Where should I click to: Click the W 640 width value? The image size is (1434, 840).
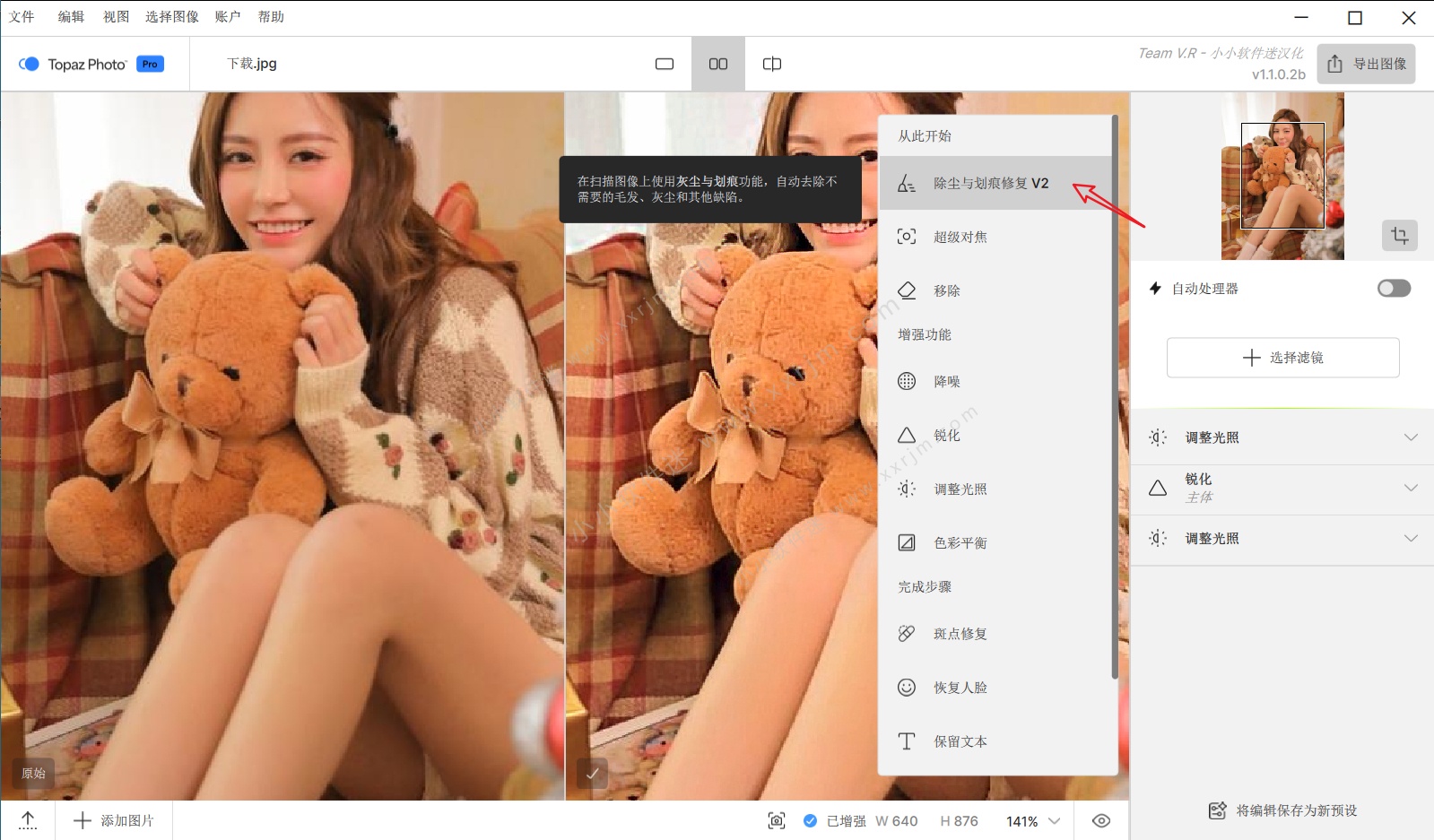tap(896, 820)
